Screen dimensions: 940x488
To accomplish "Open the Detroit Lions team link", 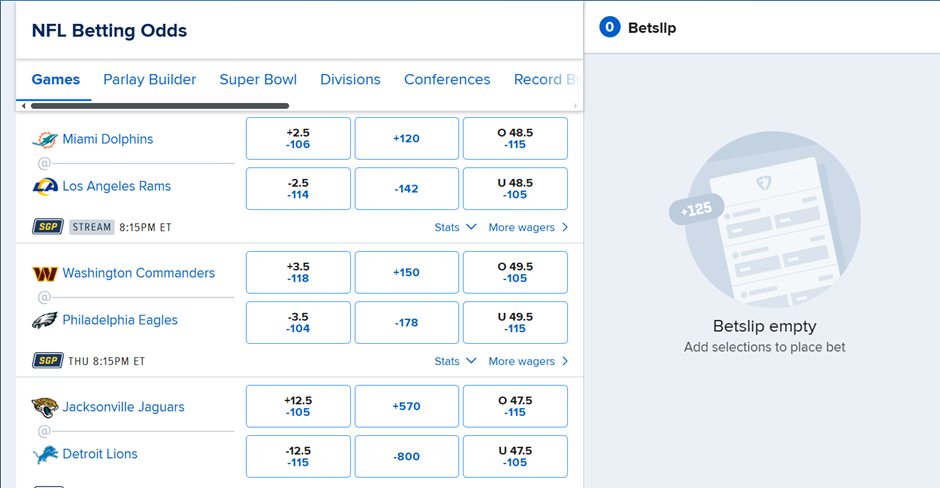I will click(x=100, y=454).
